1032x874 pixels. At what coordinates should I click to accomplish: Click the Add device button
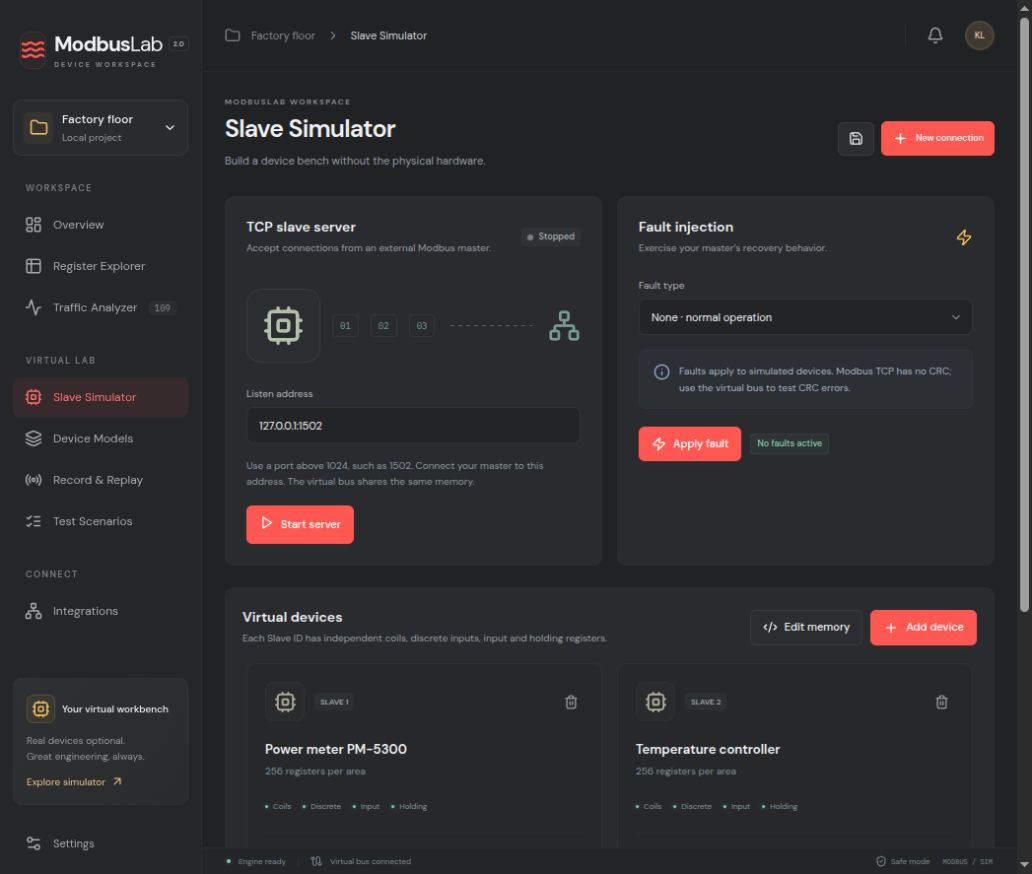[x=923, y=627]
